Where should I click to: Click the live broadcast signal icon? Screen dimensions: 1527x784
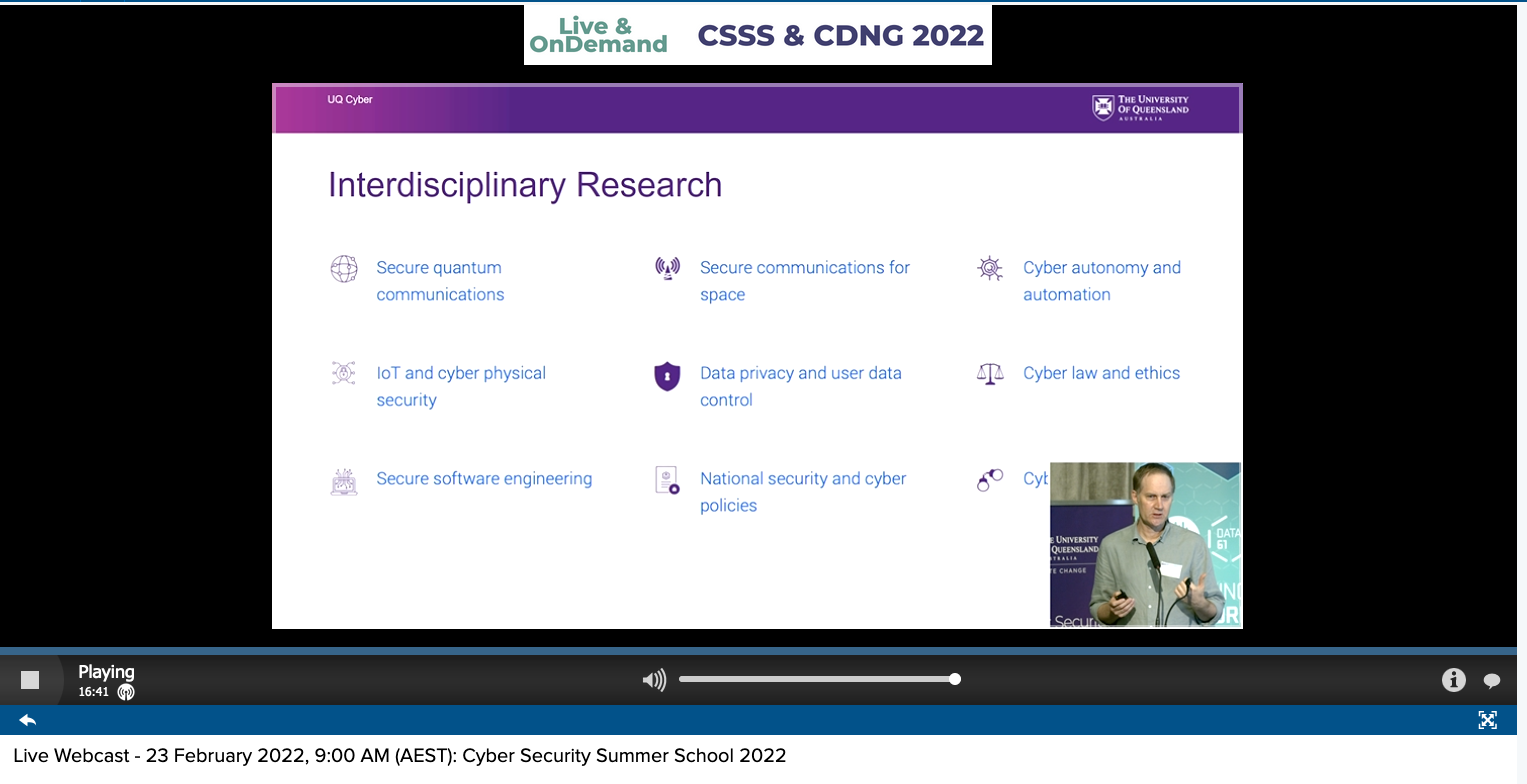(x=126, y=692)
